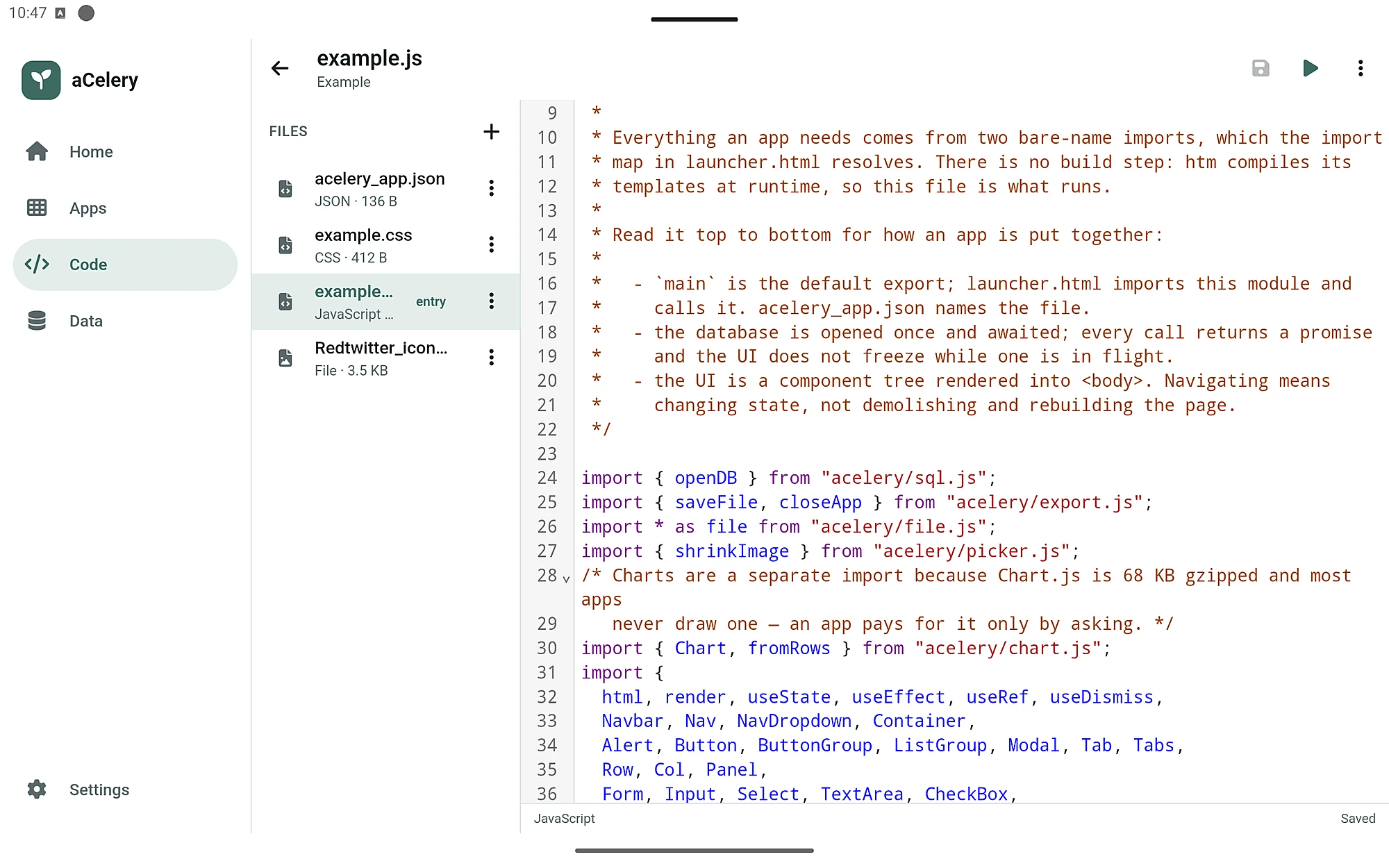Click the Saved status indicator
Viewport: 1389px width, 868px height.
tap(1358, 819)
